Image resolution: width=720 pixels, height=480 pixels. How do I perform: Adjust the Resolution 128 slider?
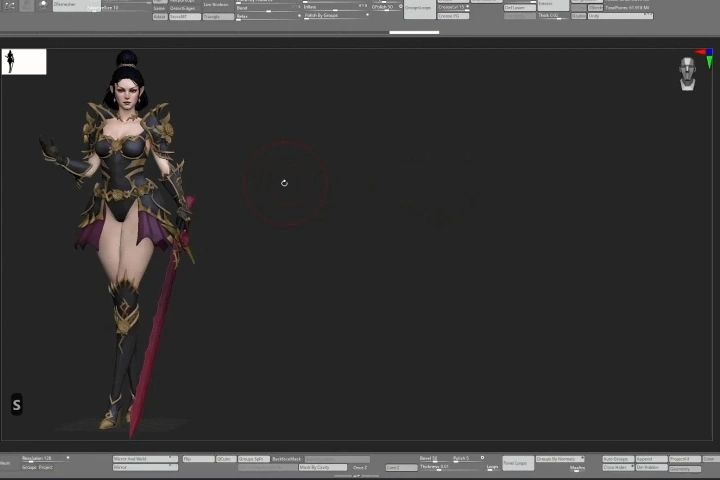(x=45, y=458)
